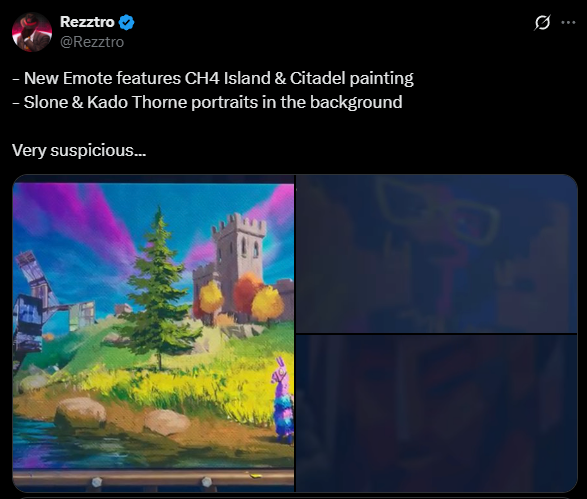
Task: Click the blue verified checkmark badge
Action: 126,22
